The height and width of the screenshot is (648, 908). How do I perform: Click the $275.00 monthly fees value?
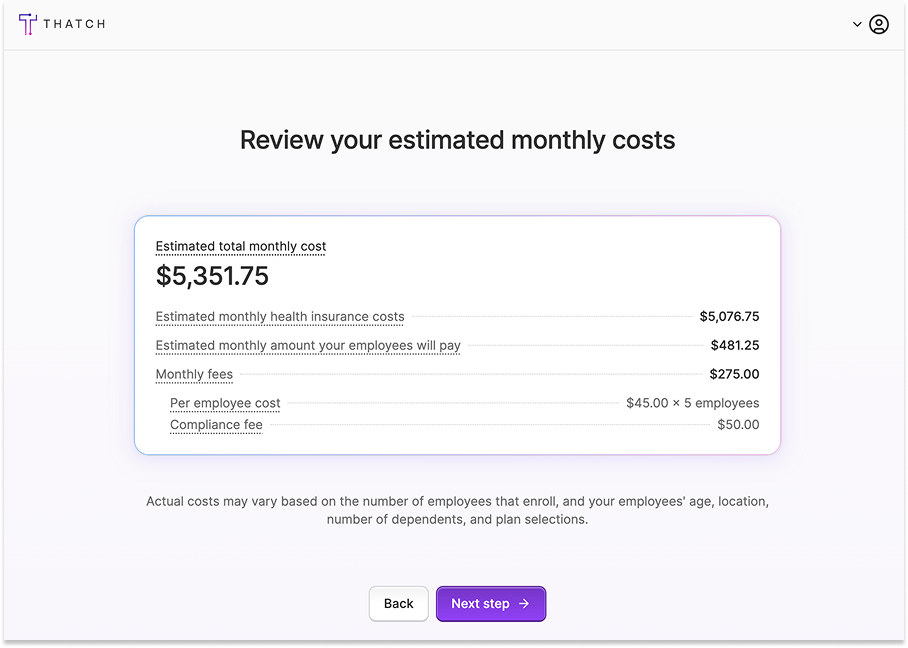pos(734,374)
